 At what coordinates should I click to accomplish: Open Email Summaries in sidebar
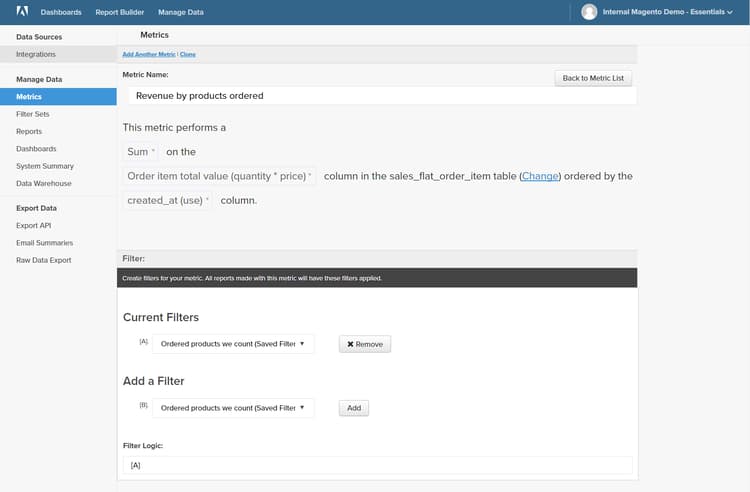pos(44,243)
